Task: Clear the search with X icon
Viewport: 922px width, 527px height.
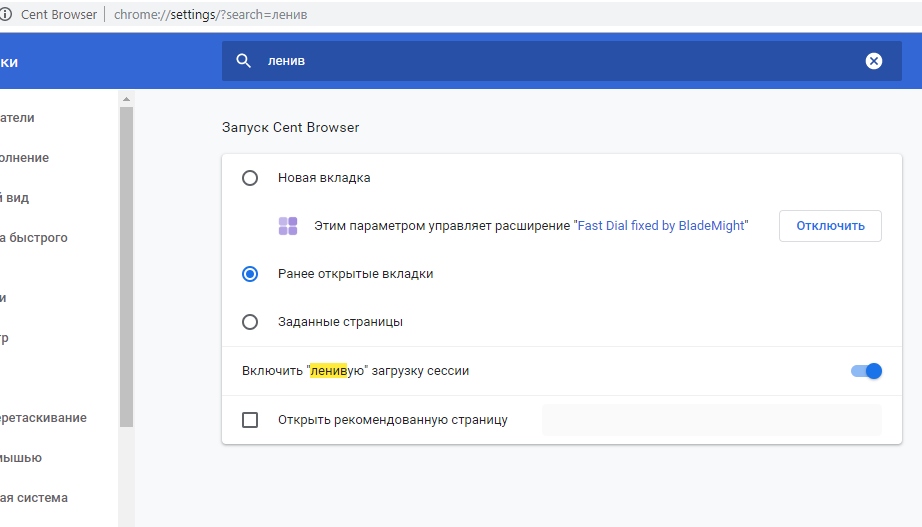Action: click(874, 61)
